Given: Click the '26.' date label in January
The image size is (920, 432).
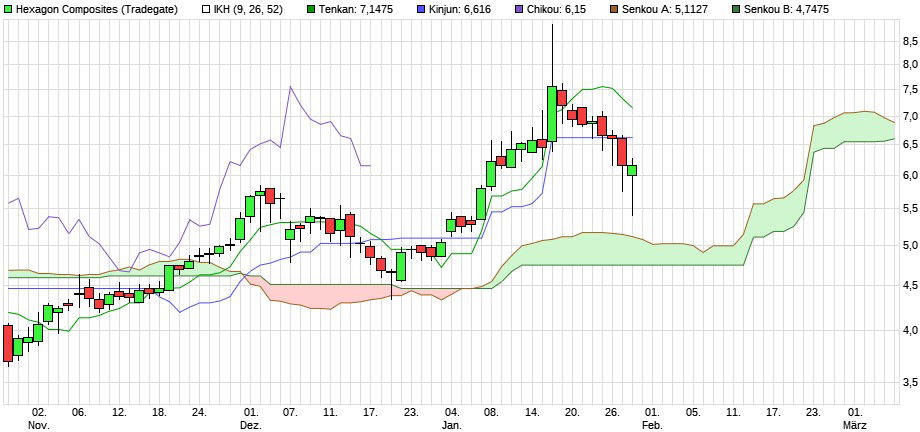Looking at the screenshot, I should tap(613, 412).
